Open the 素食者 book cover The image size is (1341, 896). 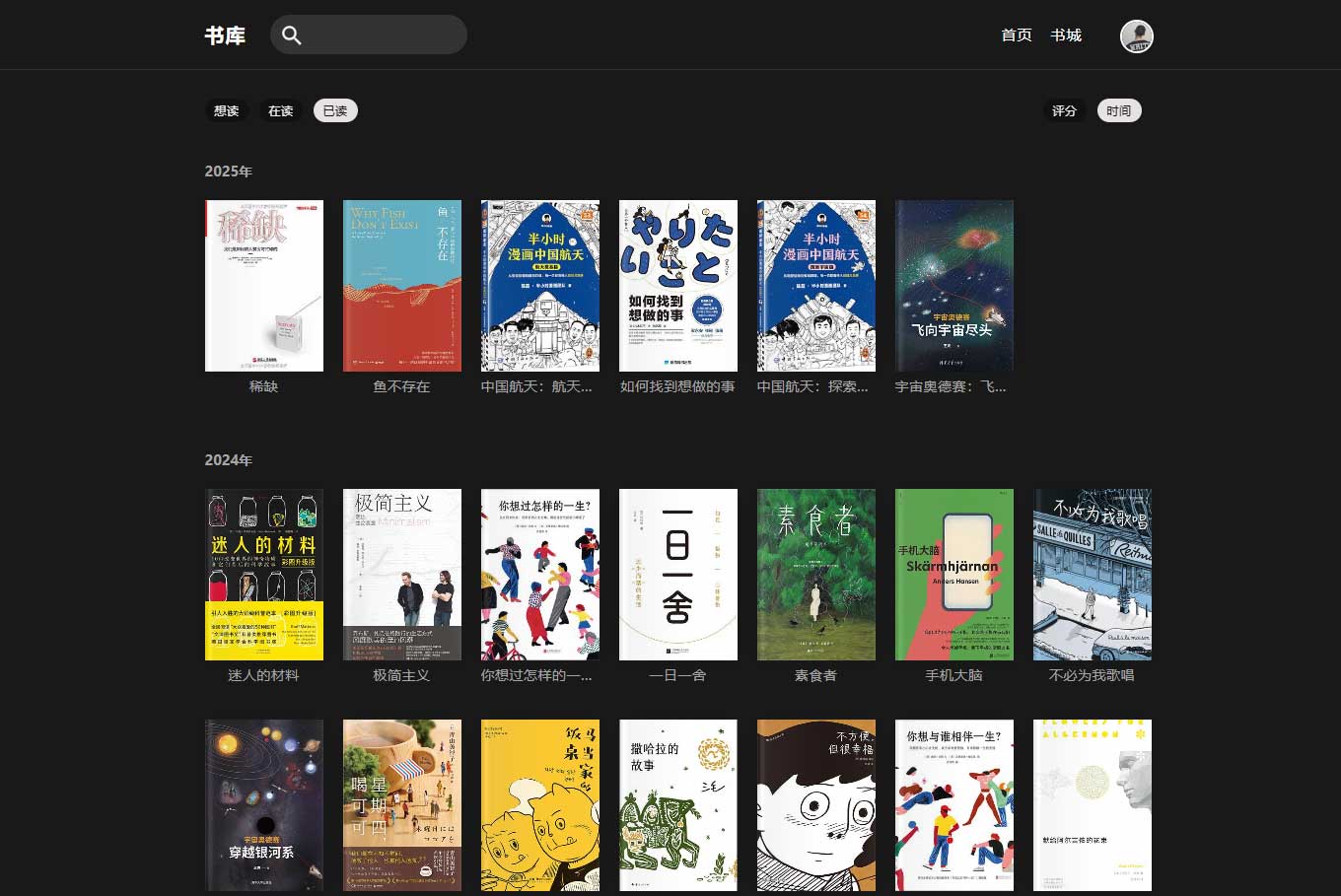tap(816, 575)
